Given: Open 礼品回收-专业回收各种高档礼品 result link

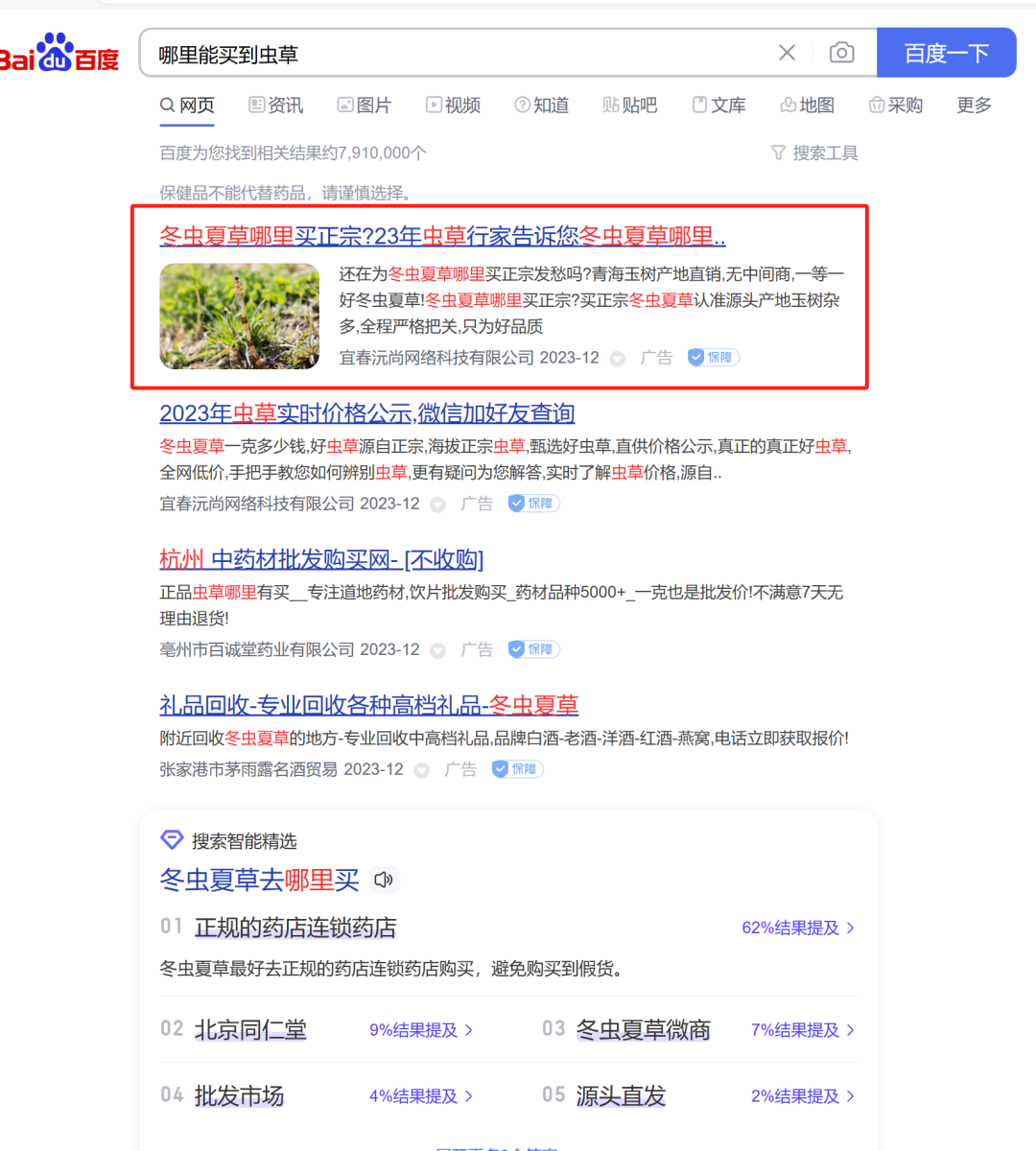Looking at the screenshot, I should point(368,706).
